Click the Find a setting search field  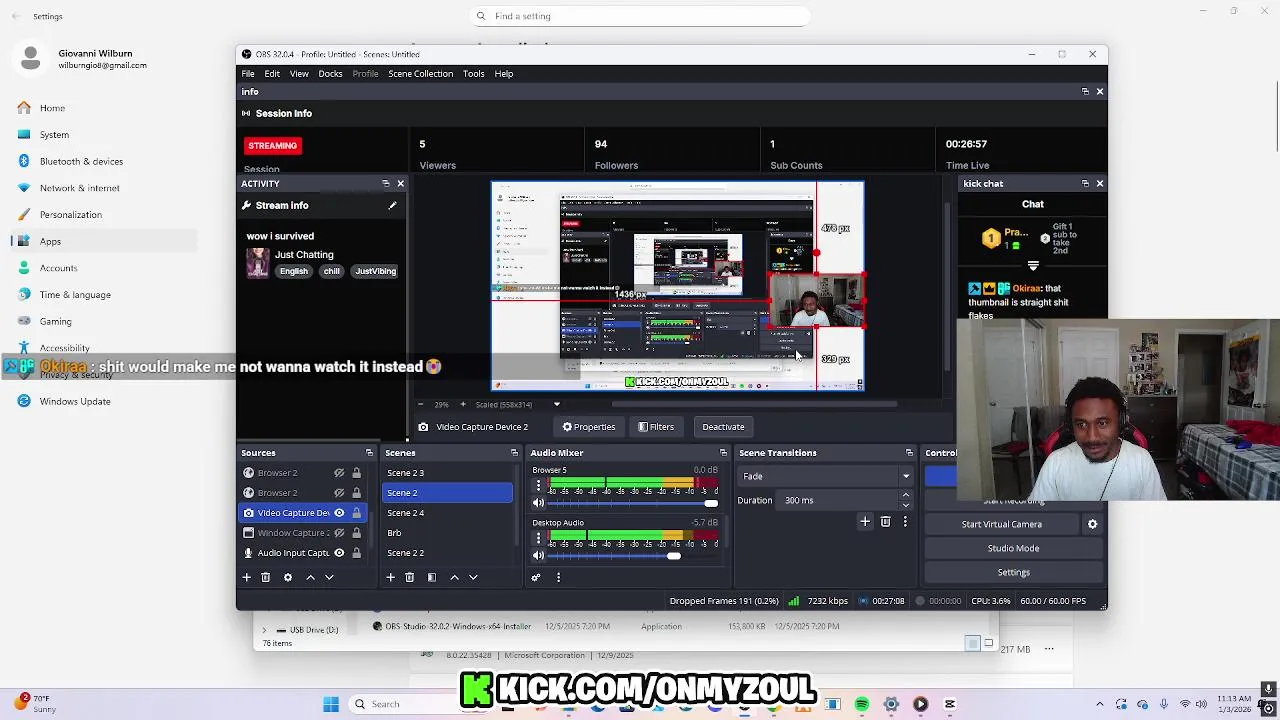(640, 16)
